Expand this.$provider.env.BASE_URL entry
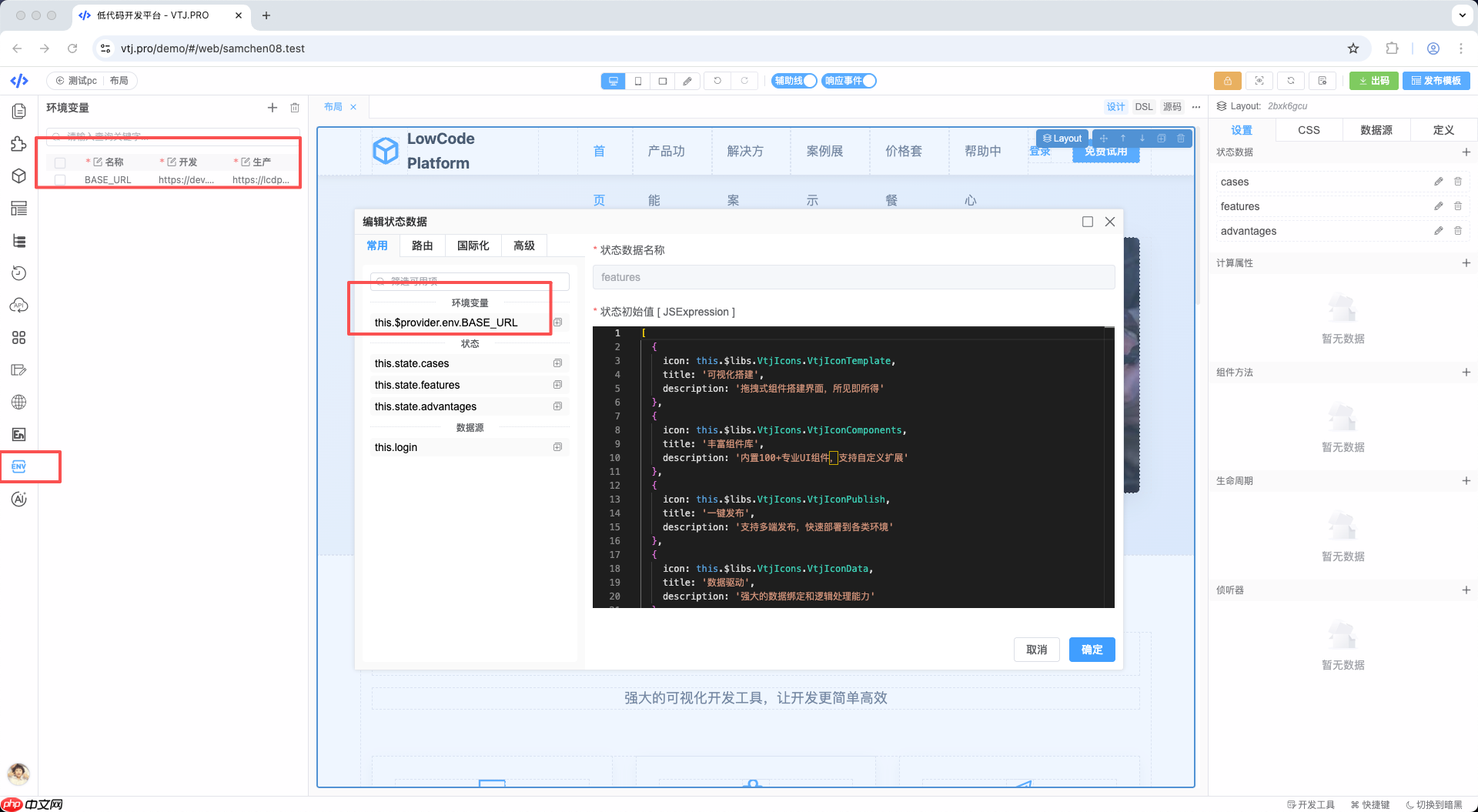 pyautogui.click(x=557, y=322)
